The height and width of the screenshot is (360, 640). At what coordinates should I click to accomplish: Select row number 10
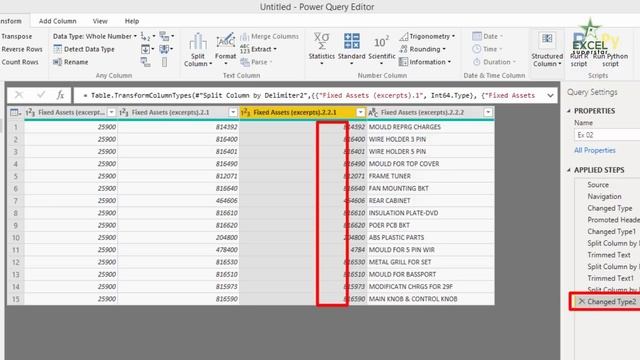click(x=16, y=237)
